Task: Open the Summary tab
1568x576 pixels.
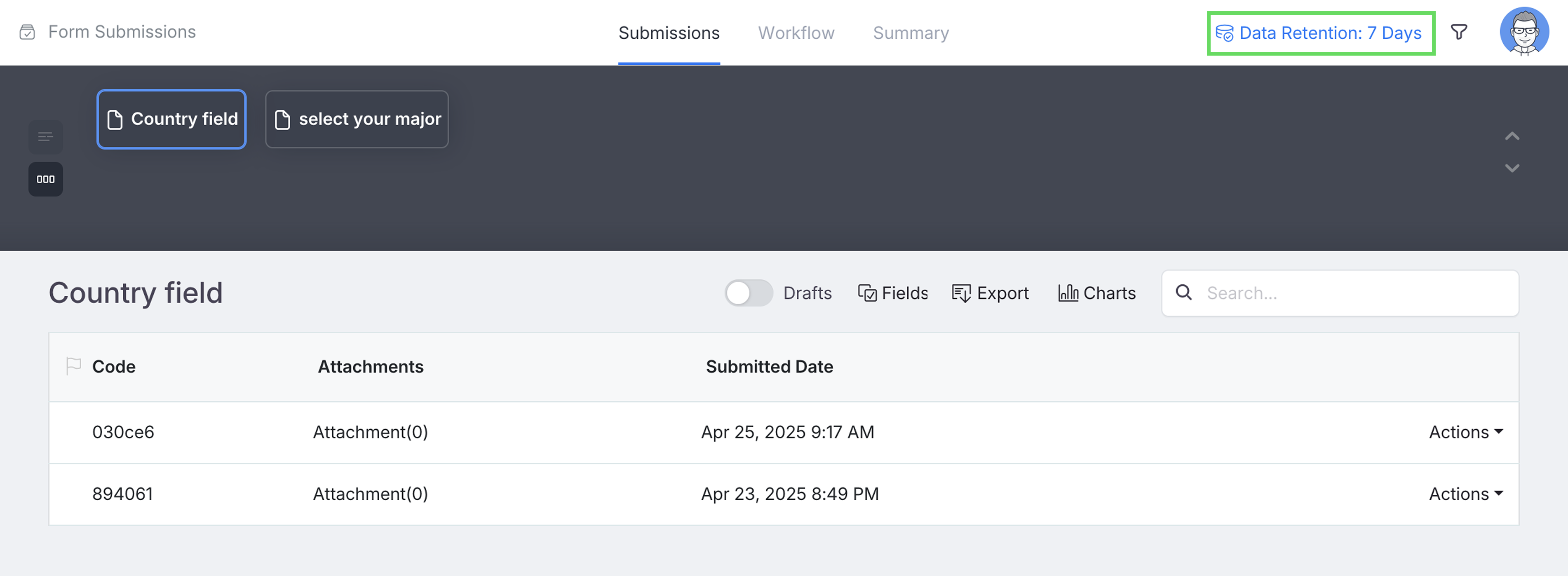Action: tap(910, 33)
